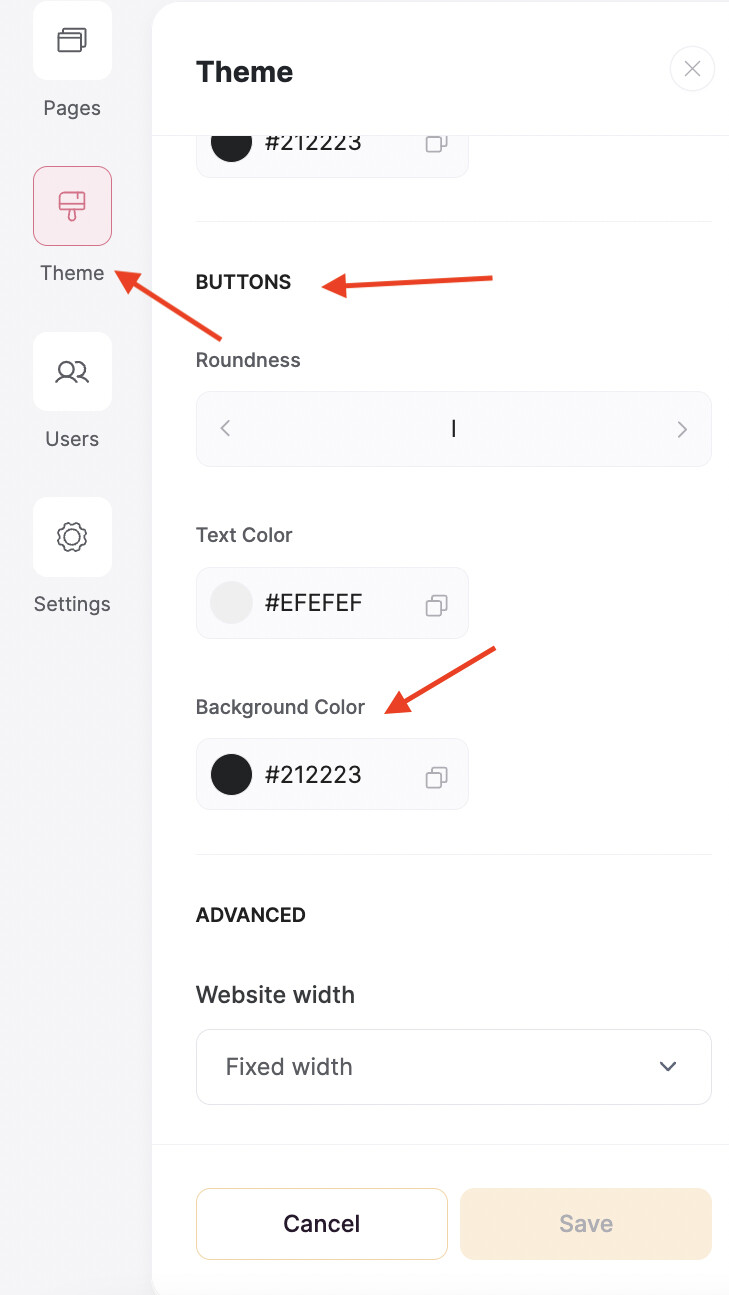The image size is (729, 1295).
Task: Increase button roundness with right chevron
Action: pyautogui.click(x=682, y=429)
